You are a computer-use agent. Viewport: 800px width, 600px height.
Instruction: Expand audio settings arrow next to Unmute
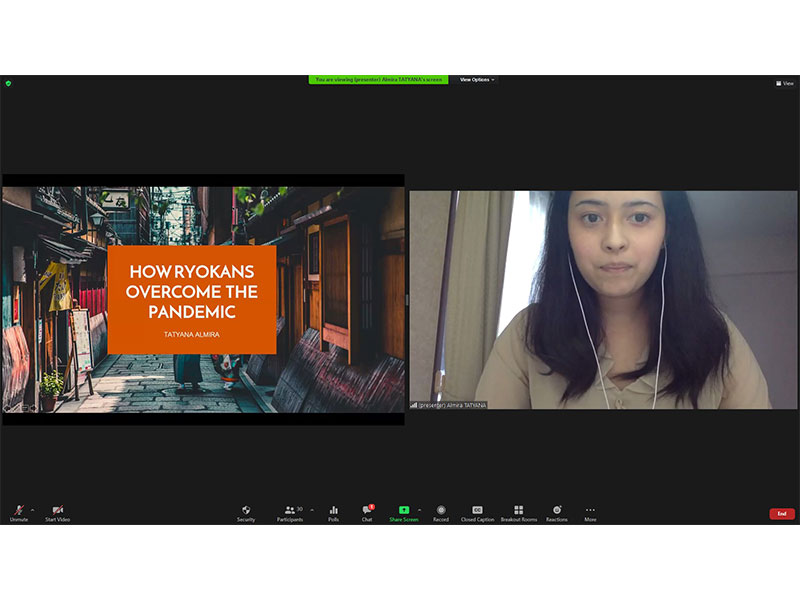pos(32,509)
